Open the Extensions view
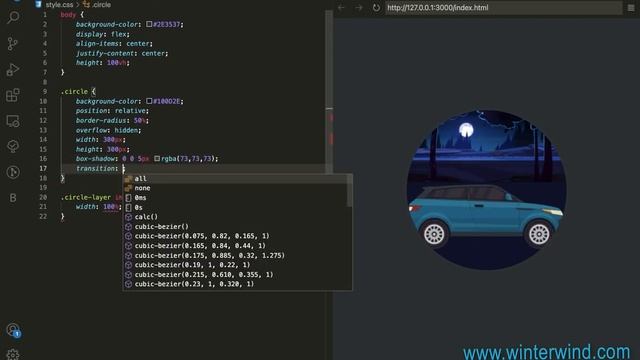Screen dimensions: 640x360 pyautogui.click(x=13, y=95)
